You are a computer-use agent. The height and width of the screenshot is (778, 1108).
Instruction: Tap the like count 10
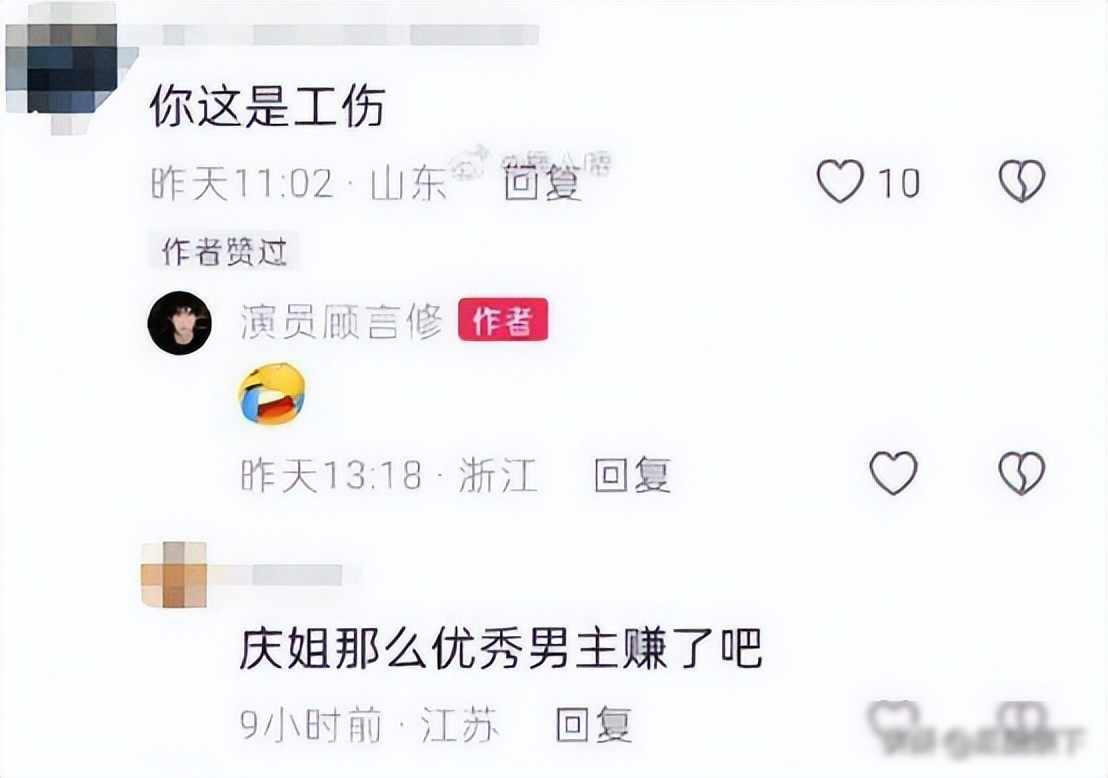tap(898, 183)
